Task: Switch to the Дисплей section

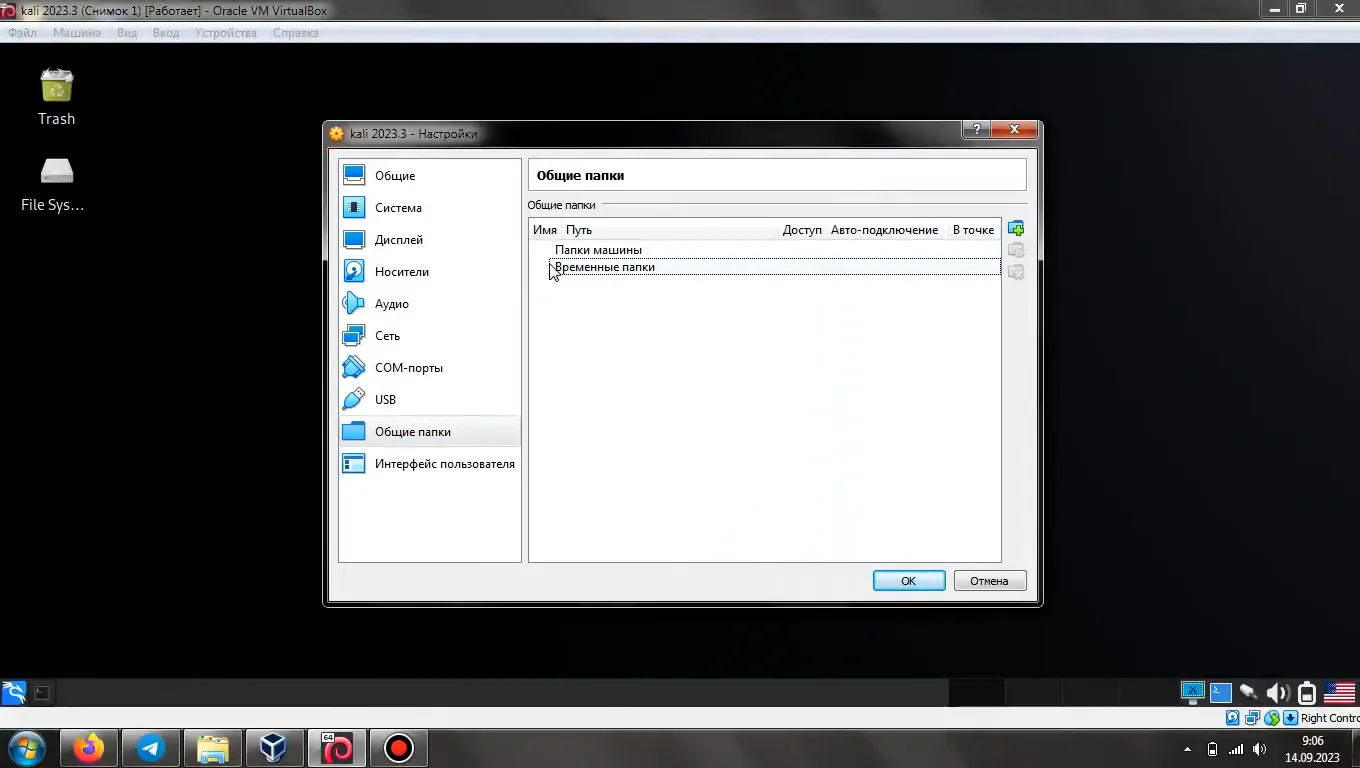Action: (430, 240)
